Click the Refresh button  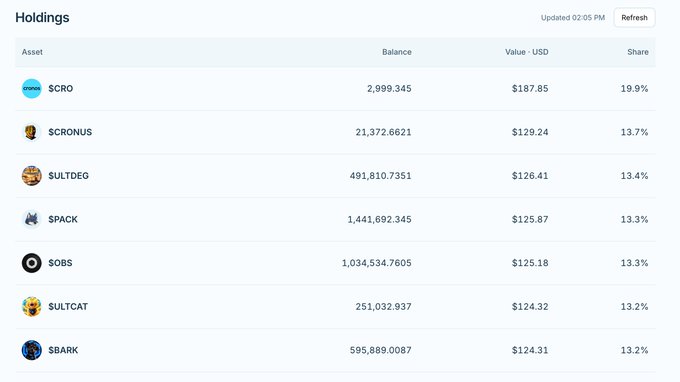(634, 18)
